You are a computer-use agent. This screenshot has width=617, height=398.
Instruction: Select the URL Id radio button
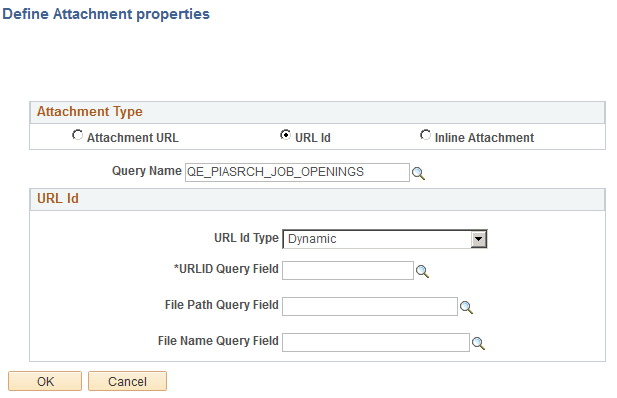(285, 135)
